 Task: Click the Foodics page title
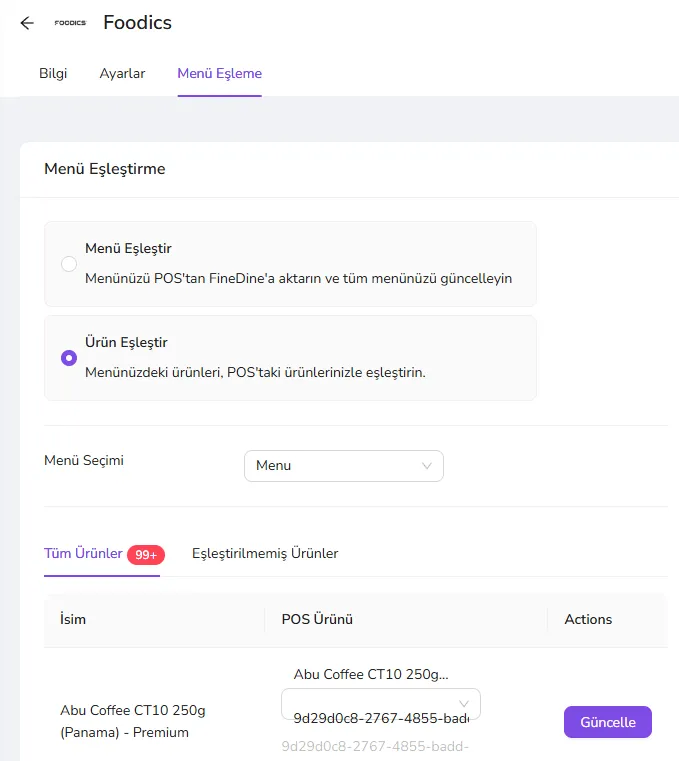(x=137, y=22)
